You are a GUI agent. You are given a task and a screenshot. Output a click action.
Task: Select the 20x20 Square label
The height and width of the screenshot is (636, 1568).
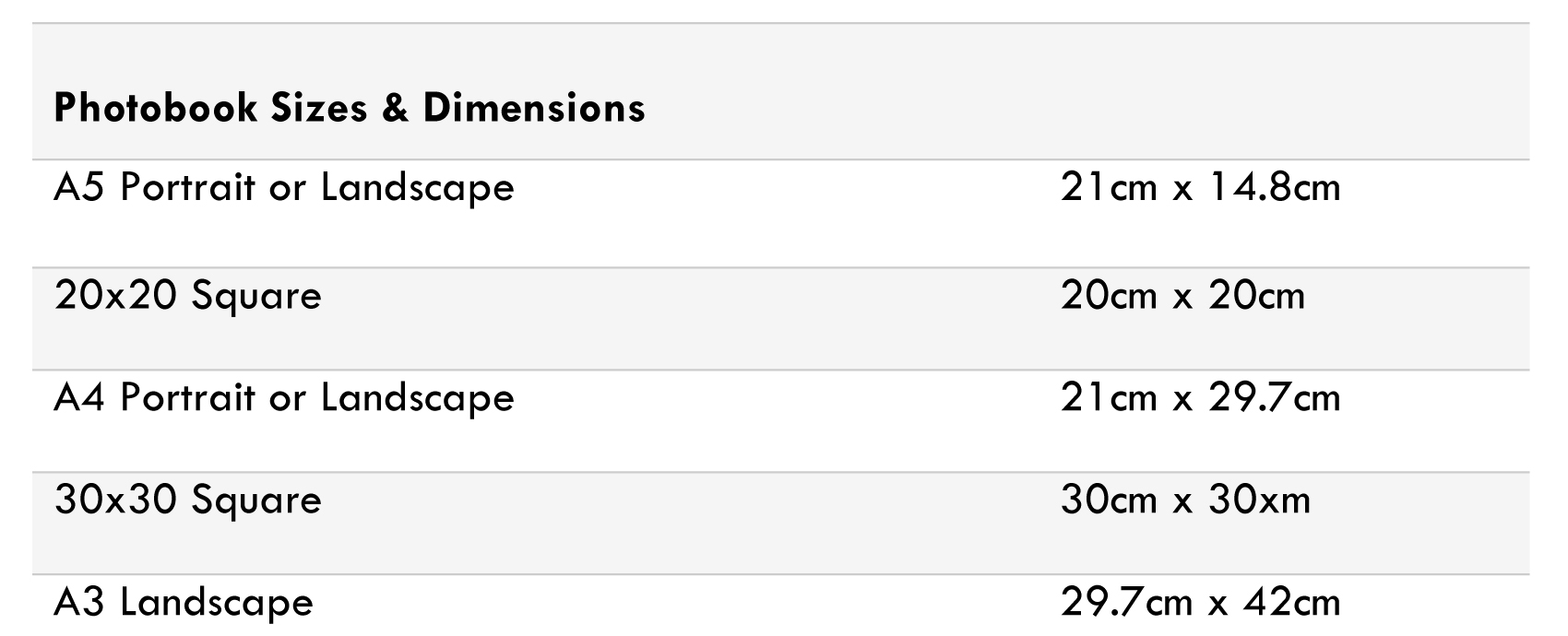tap(188, 297)
